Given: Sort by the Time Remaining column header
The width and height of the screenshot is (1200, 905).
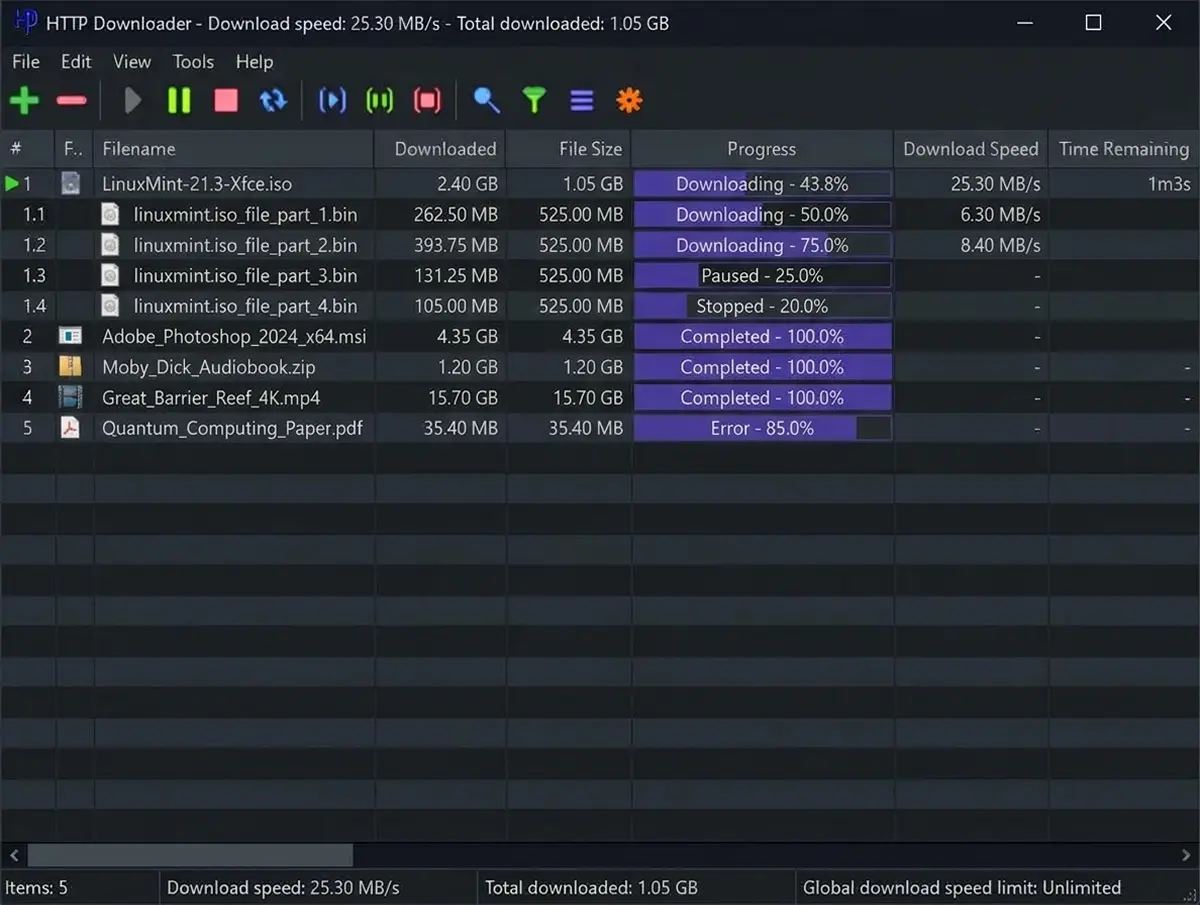Looking at the screenshot, I should point(1124,149).
